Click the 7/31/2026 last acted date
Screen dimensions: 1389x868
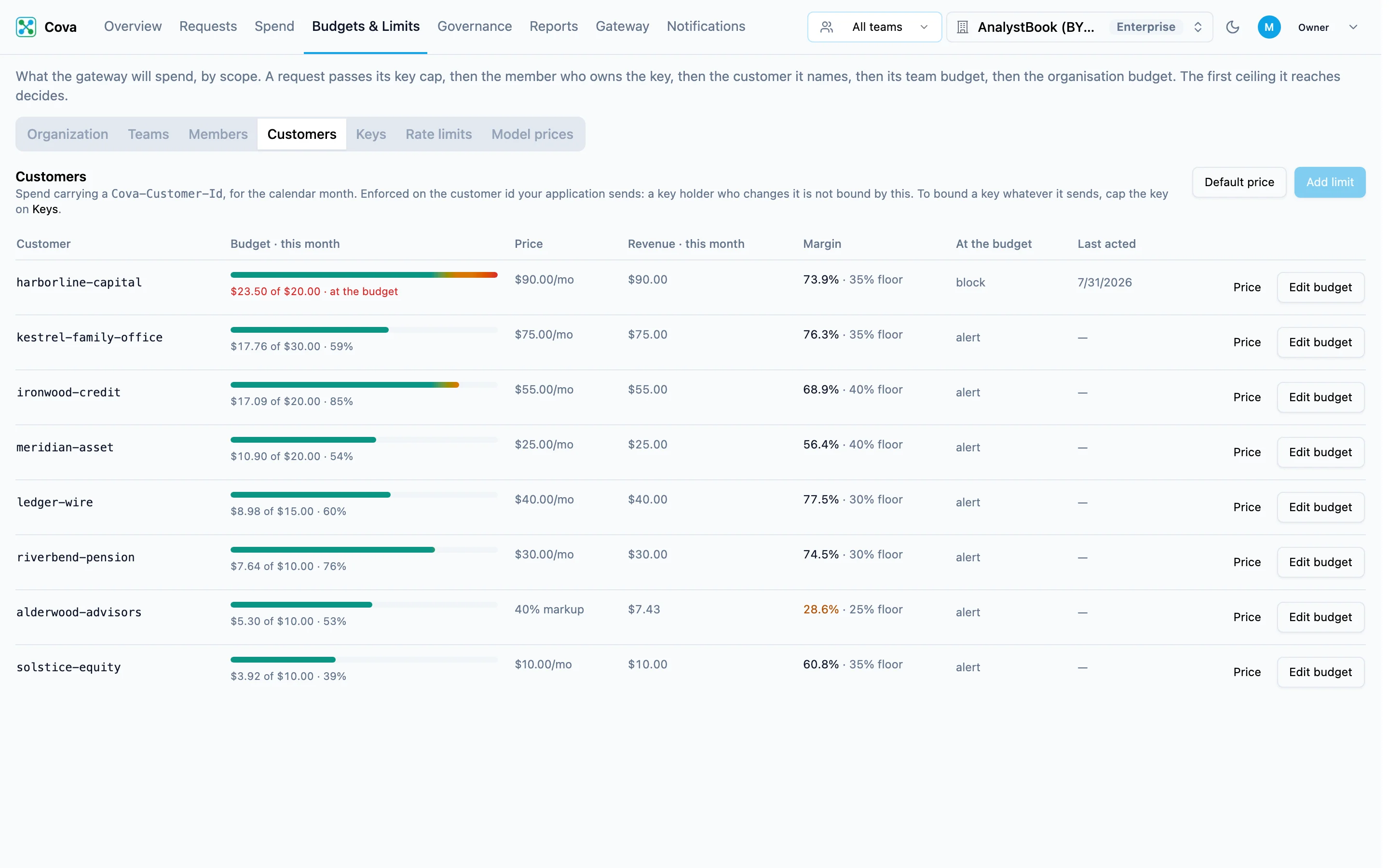pyautogui.click(x=1104, y=283)
